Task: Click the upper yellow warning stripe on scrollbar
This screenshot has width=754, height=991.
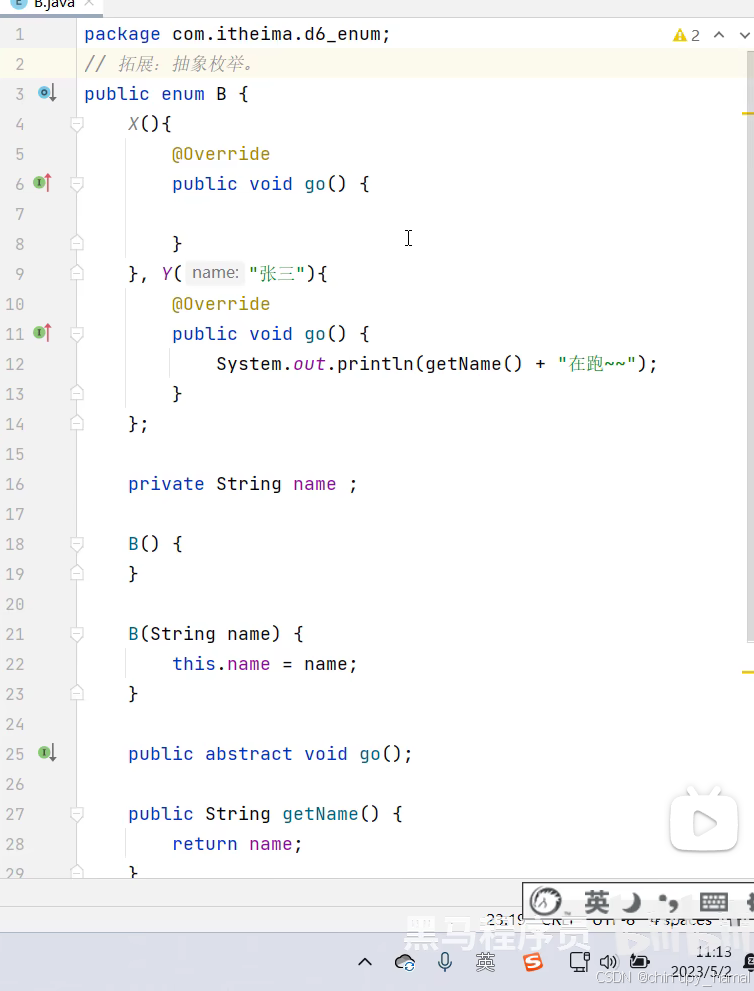Action: 748,114
